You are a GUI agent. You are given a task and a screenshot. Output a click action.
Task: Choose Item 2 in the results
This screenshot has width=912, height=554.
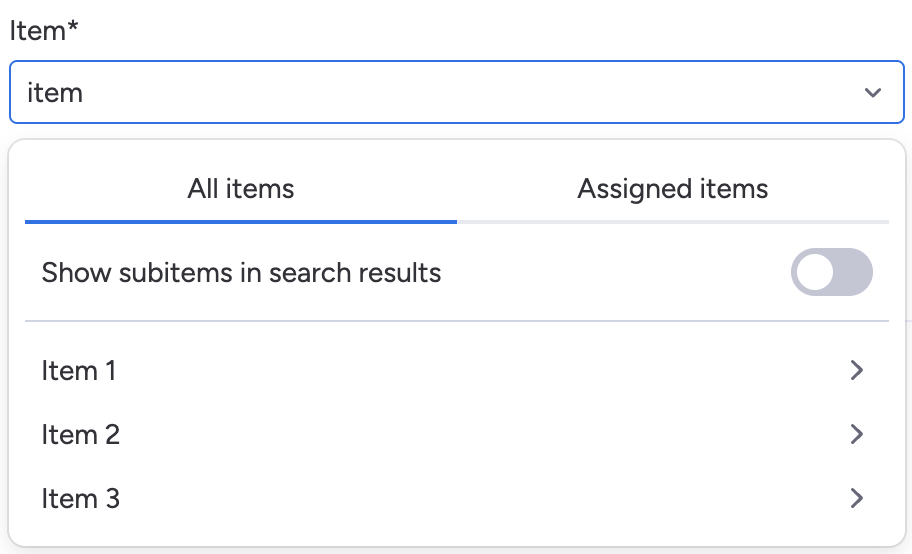point(81,435)
